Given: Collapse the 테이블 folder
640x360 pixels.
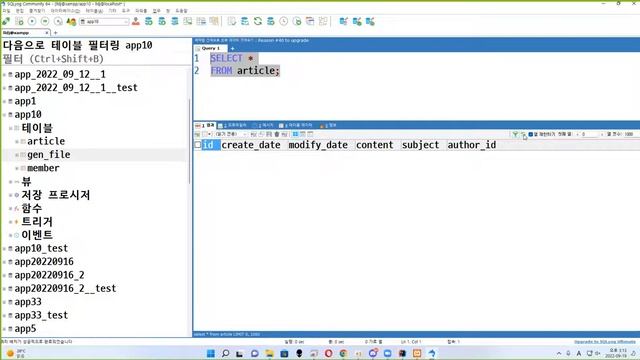Looking at the screenshot, I should click(11, 128).
